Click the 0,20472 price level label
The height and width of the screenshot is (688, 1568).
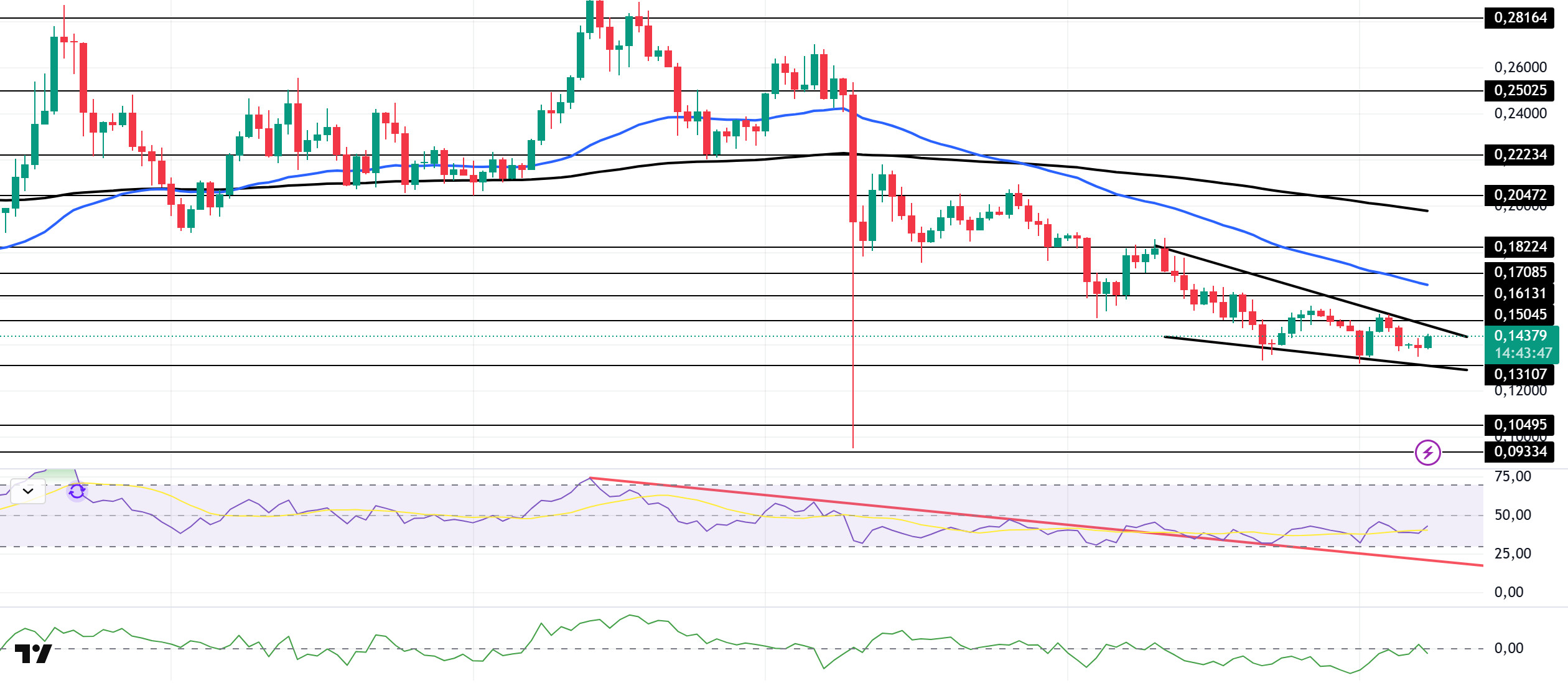coord(1519,196)
